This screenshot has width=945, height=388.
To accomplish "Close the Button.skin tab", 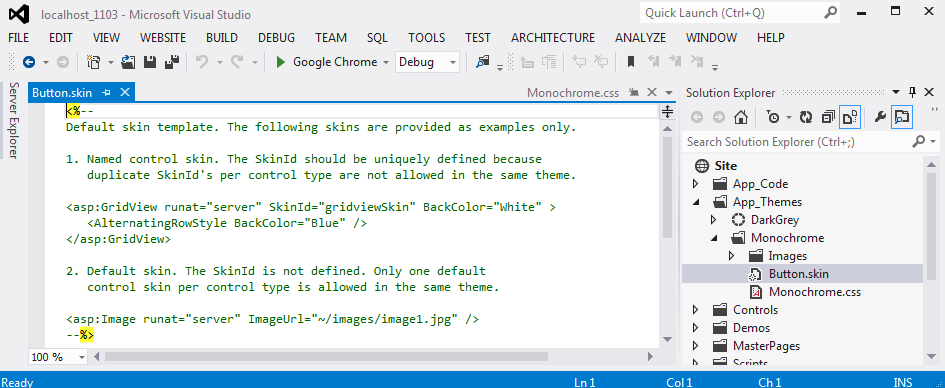I will tap(125, 93).
